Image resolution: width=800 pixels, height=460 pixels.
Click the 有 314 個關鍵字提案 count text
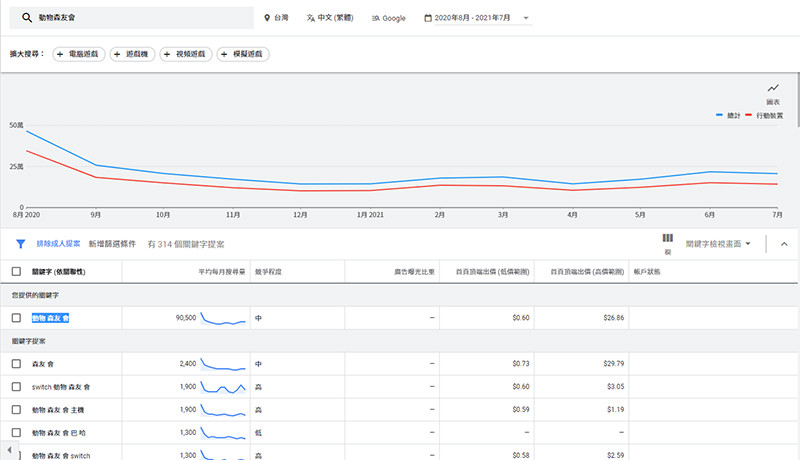(186, 244)
